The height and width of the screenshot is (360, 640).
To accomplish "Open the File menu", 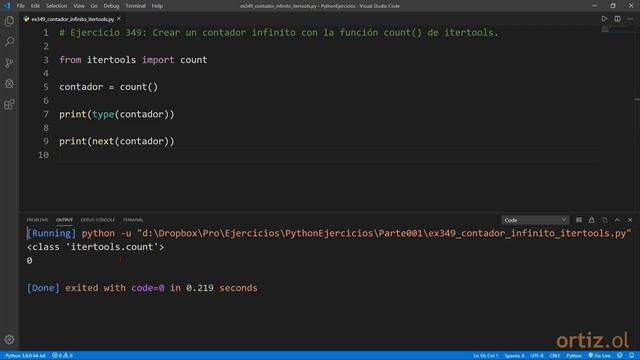I will pos(21,6).
